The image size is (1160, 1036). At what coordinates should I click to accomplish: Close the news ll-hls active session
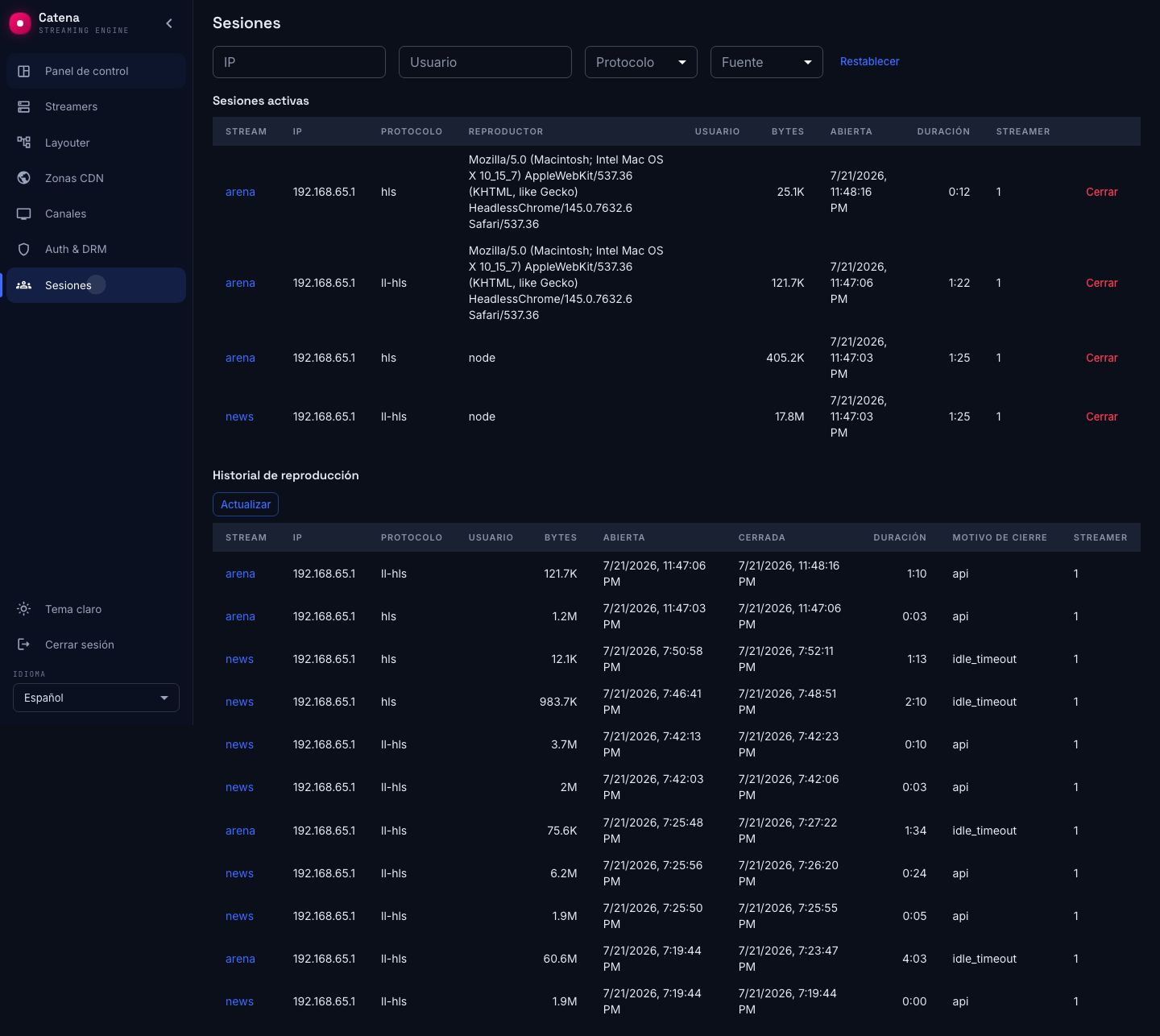click(1102, 416)
